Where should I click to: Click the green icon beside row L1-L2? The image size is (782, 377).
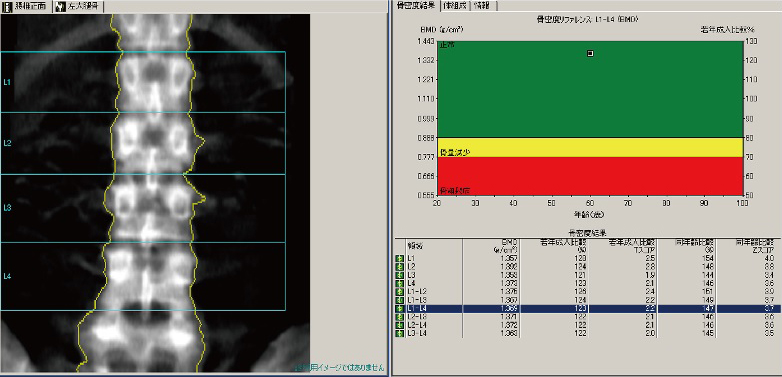click(x=399, y=292)
